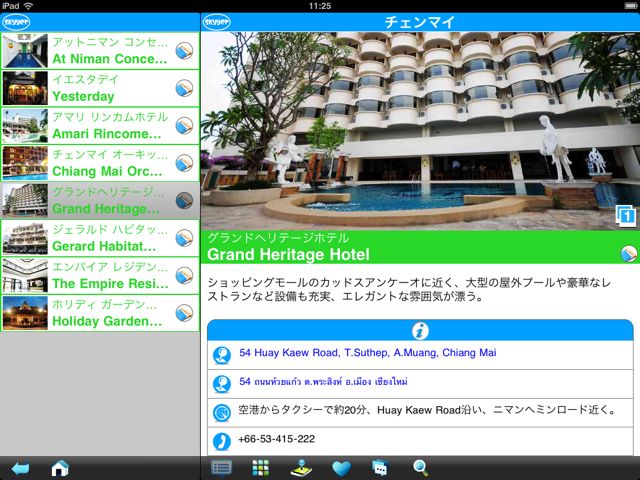Open Thai address ถนนห้วยแก้ว link
The image size is (640, 480).
[x=323, y=382]
